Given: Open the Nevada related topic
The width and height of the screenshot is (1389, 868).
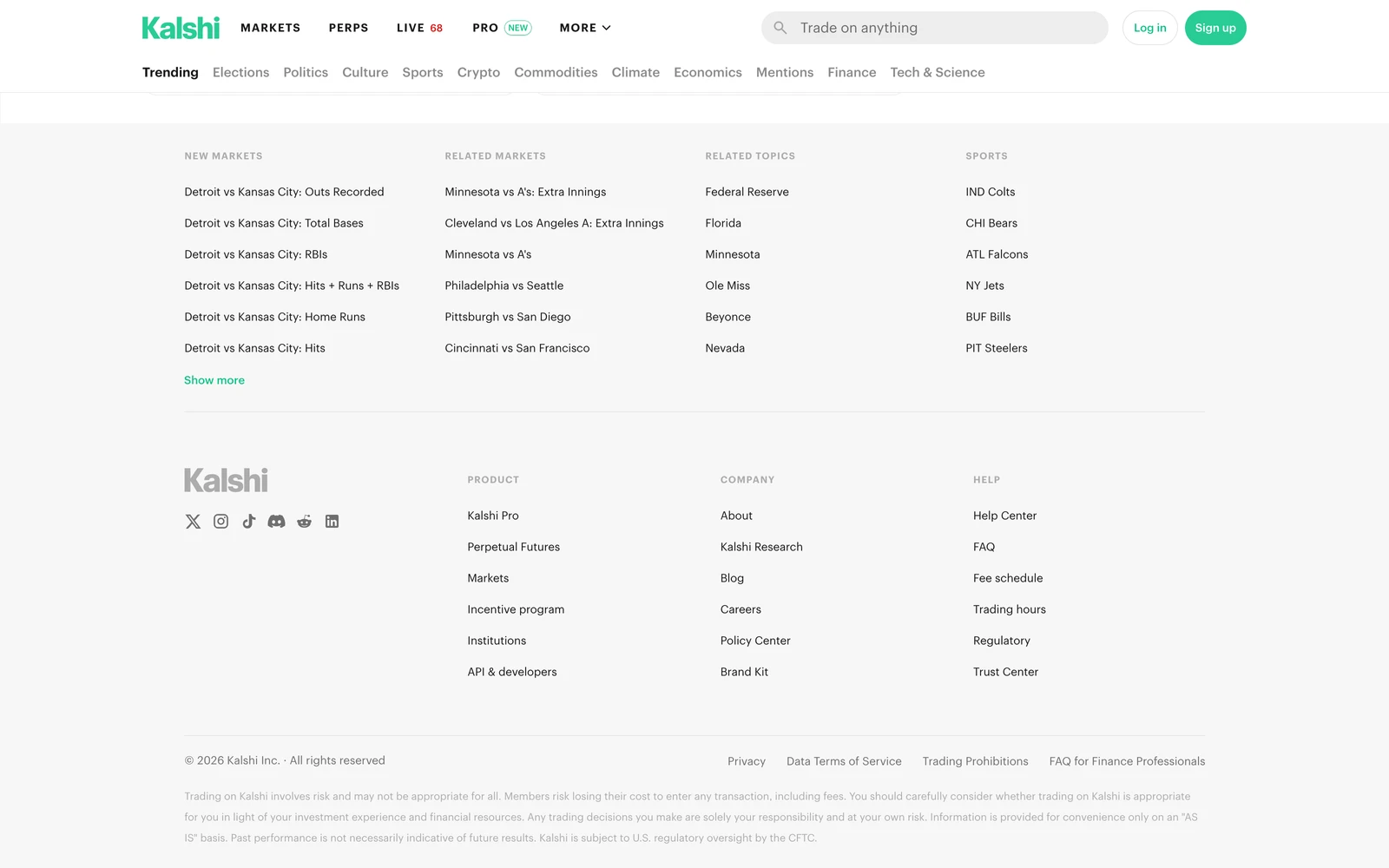Looking at the screenshot, I should (x=725, y=348).
